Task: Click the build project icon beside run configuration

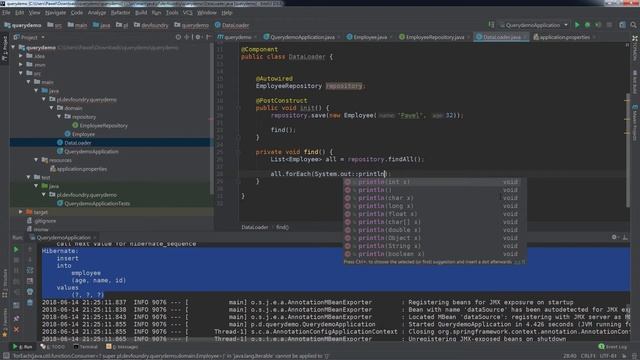Action: tap(491, 25)
